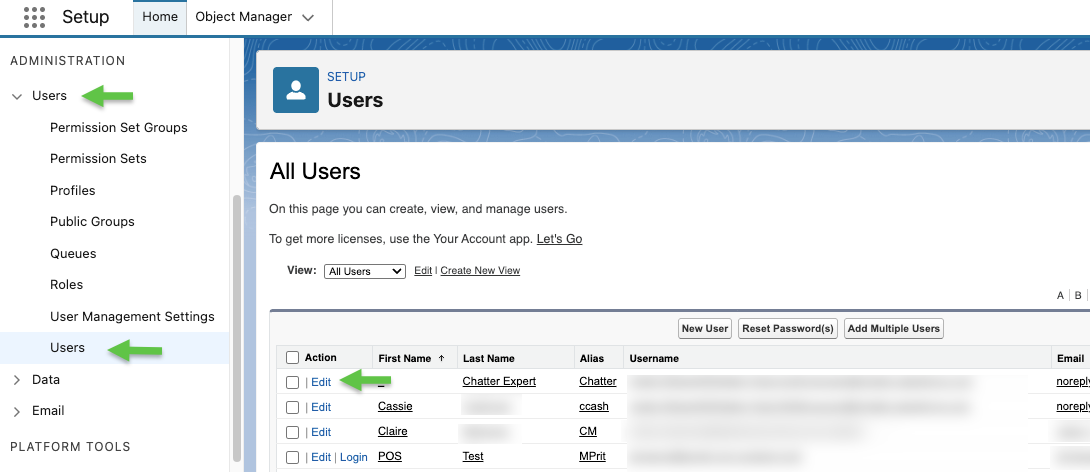
Task: Sort by the First Name column header
Action: [405, 359]
